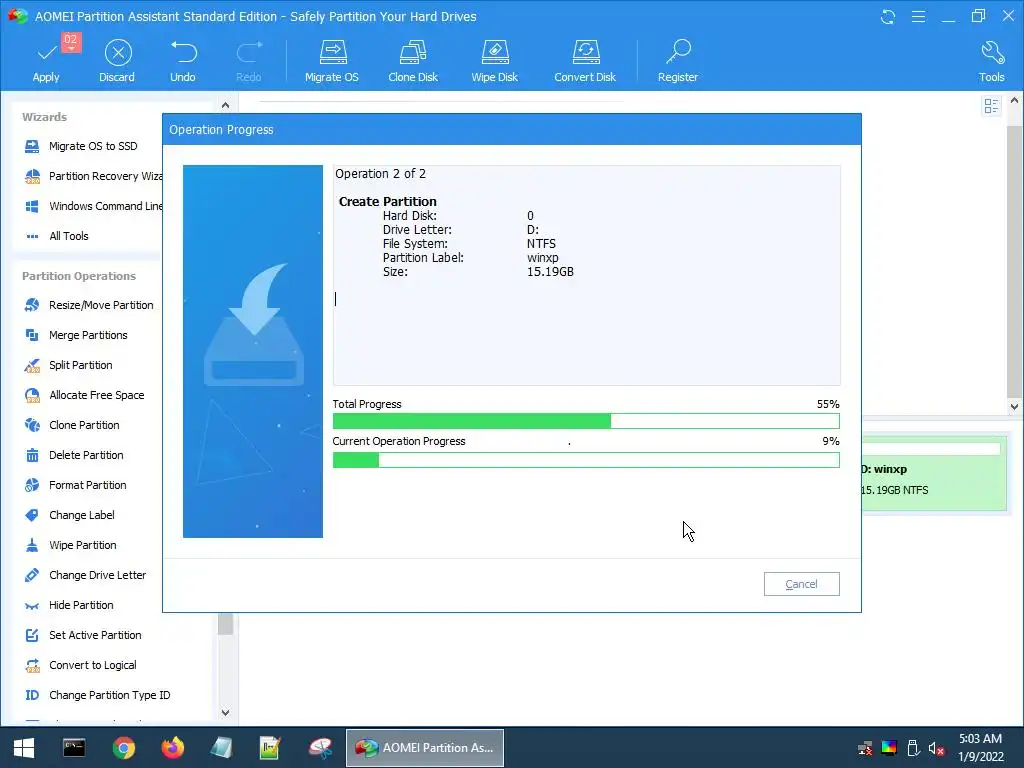The image size is (1024, 768).
Task: Click the left sidebar scrollbar thumb
Action: click(225, 624)
